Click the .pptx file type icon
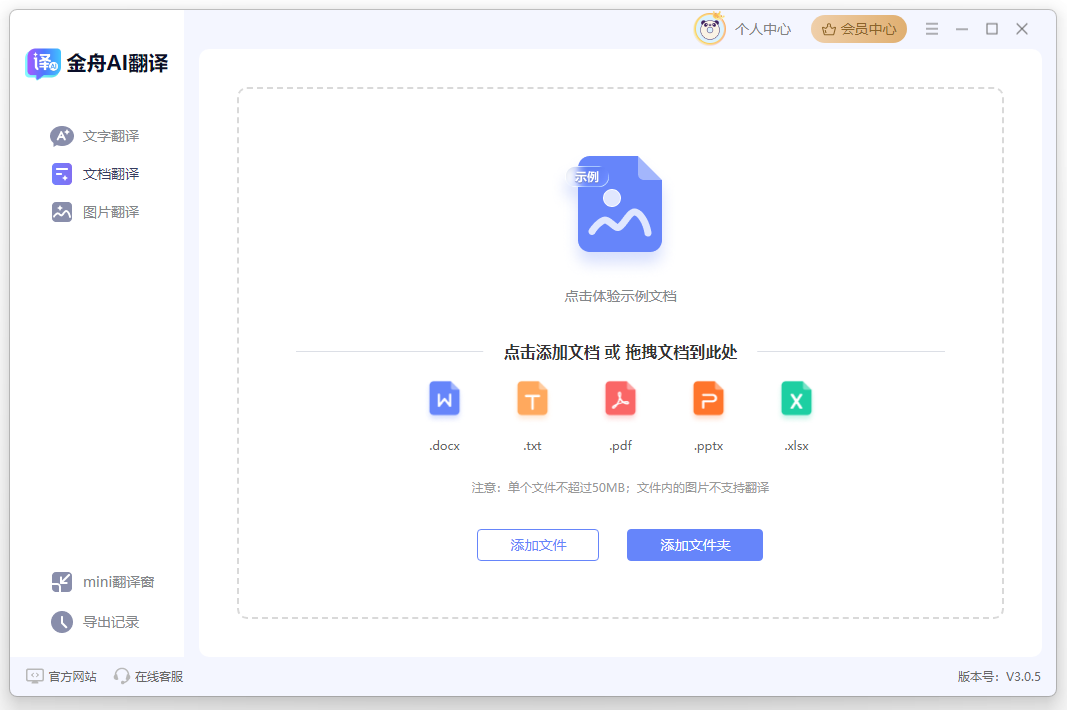Screen dimensions: 1067x710 click(708, 398)
